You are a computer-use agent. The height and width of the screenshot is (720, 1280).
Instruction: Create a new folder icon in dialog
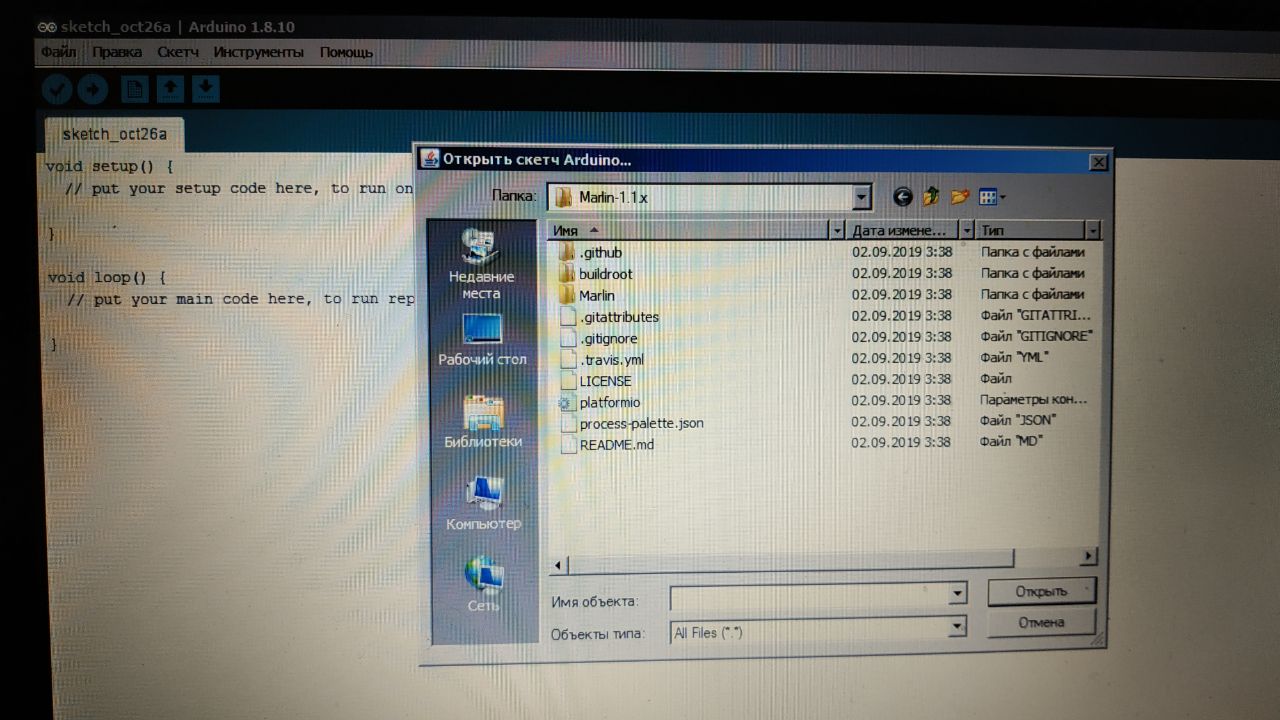pos(960,197)
